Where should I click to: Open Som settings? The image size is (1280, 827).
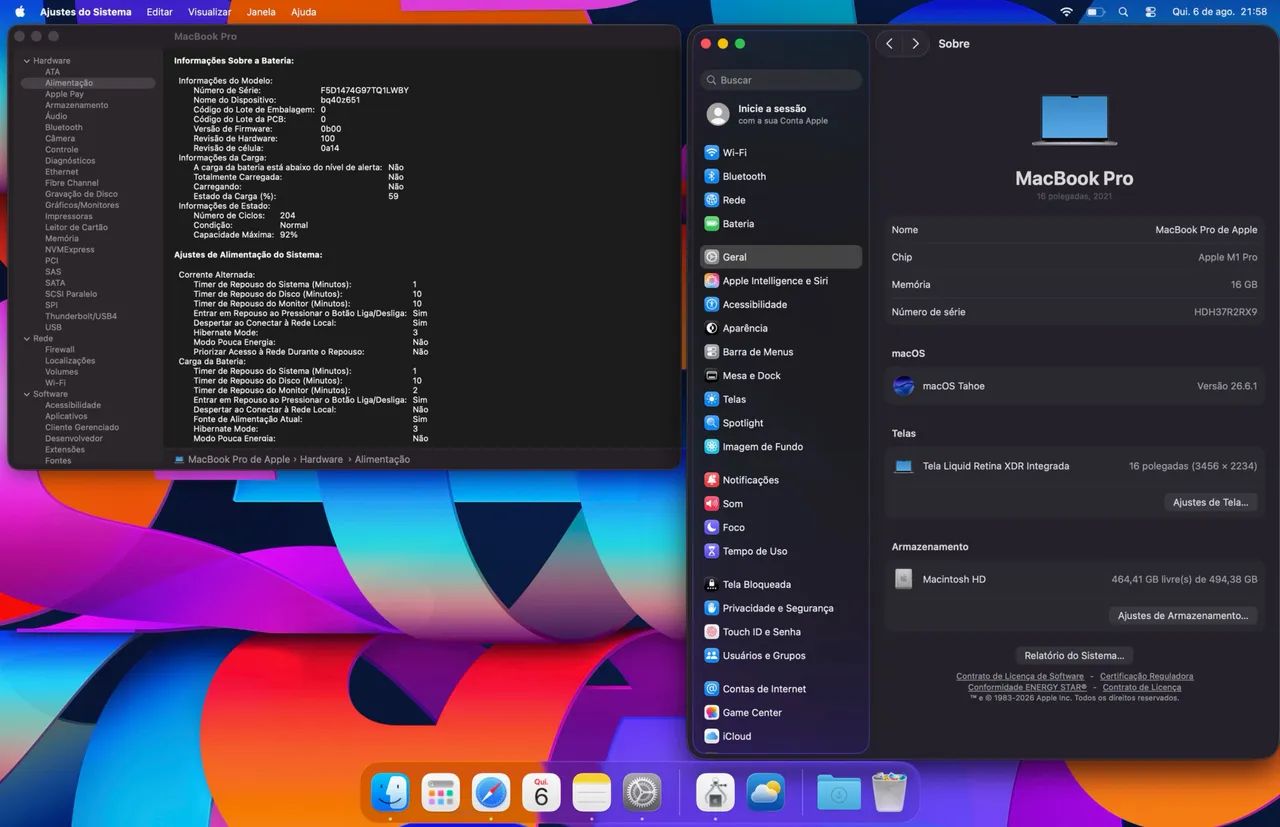point(781,504)
